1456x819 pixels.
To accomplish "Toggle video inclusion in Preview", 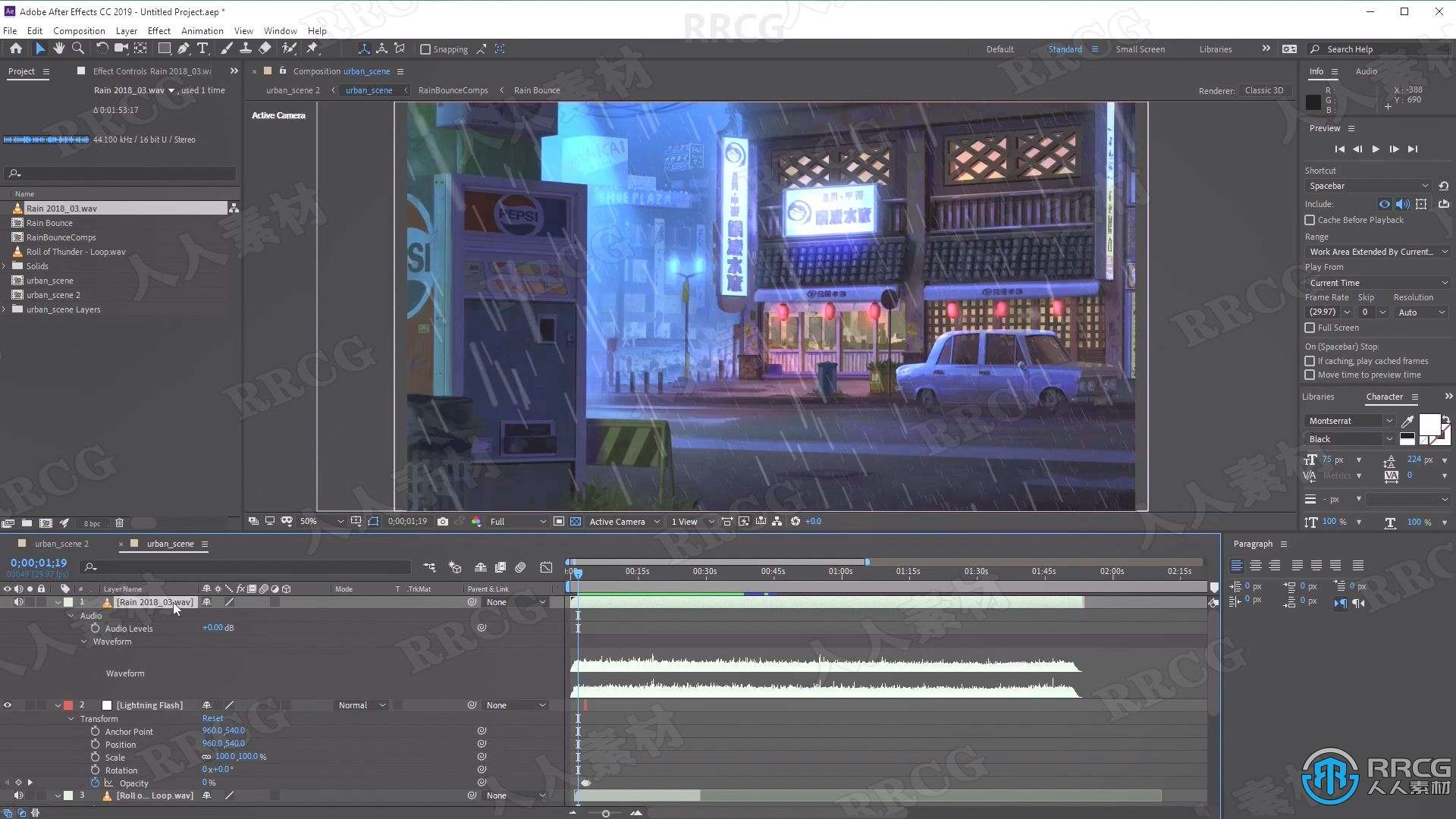I will tap(1384, 204).
